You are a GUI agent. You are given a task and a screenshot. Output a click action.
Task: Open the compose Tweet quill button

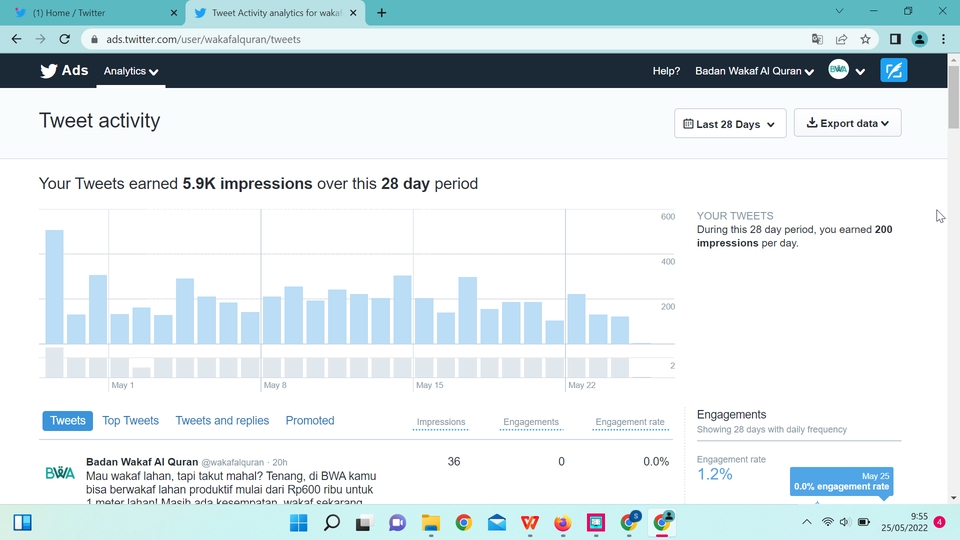pyautogui.click(x=893, y=70)
